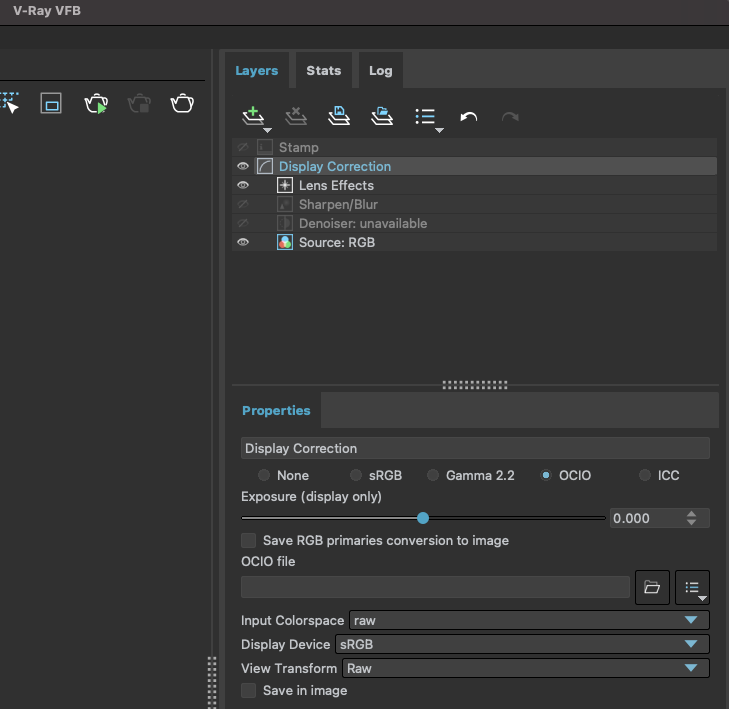Click the follow mouse frame icon
Viewport: 729px width, 709px height.
tap(51, 103)
